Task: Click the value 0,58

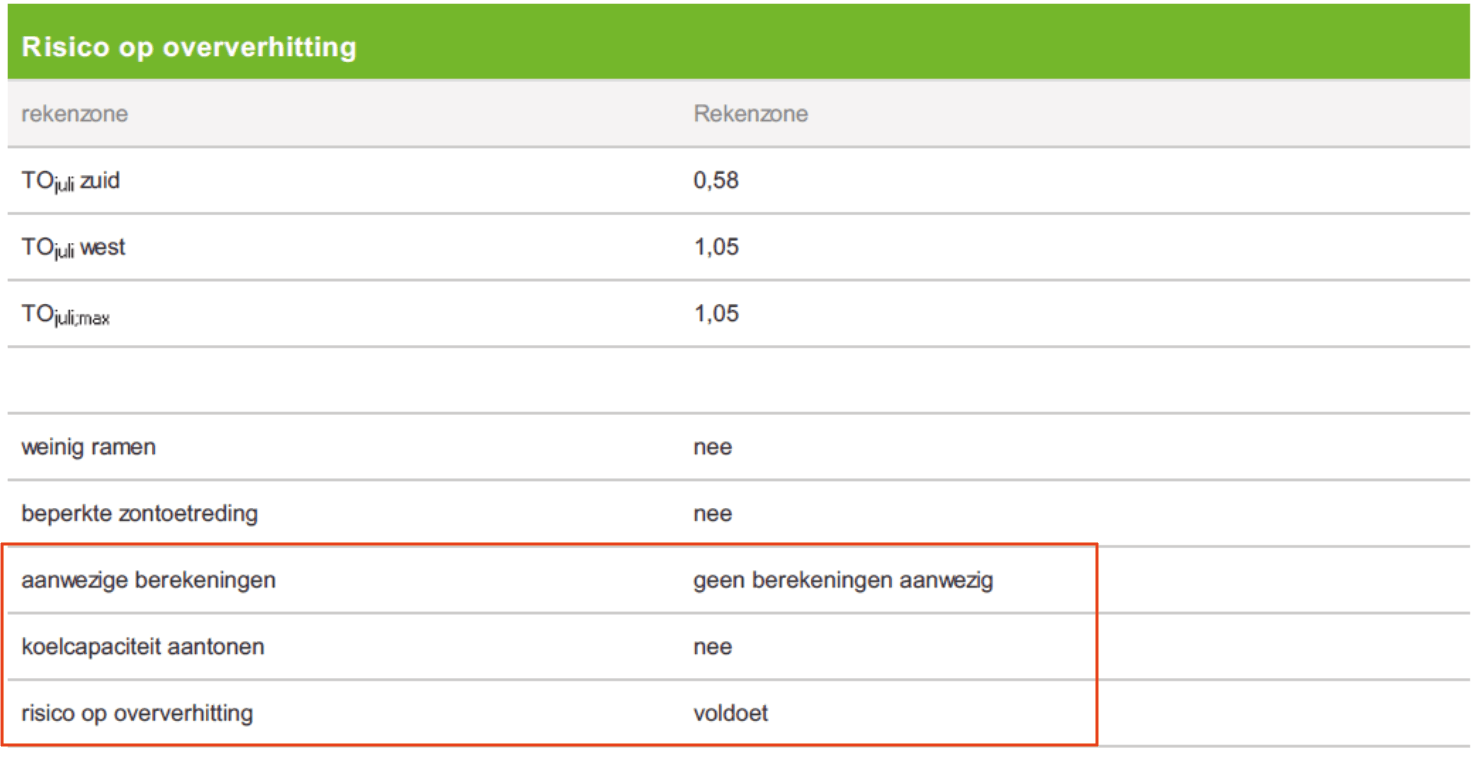Action: [x=716, y=181]
